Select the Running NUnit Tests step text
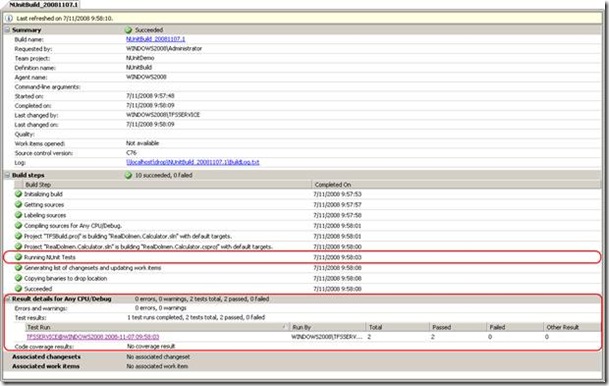Image resolution: width=609 pixels, height=386 pixels. tap(50, 257)
